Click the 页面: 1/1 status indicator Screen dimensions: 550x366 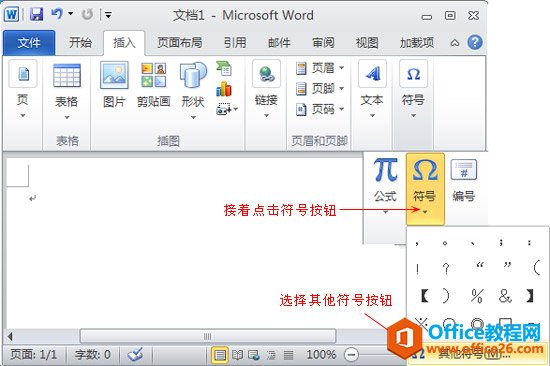point(34,354)
